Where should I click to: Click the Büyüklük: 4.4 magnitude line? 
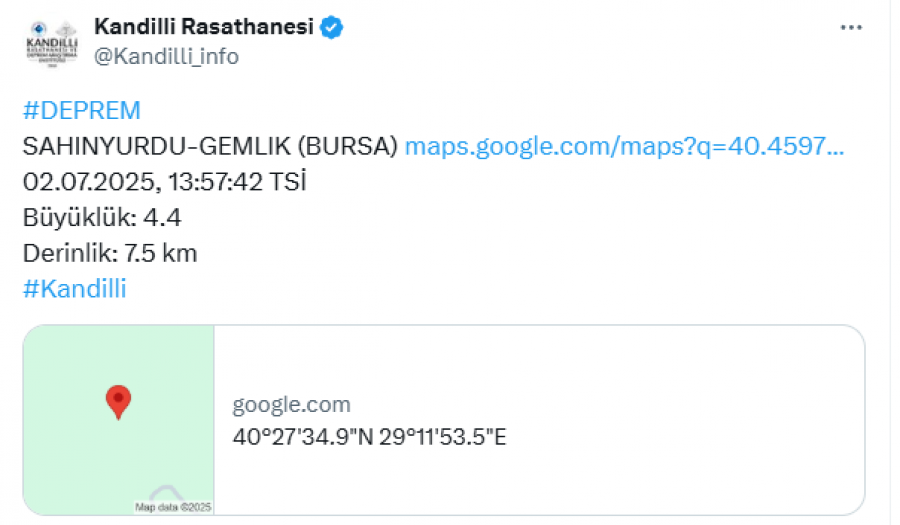pos(102,217)
